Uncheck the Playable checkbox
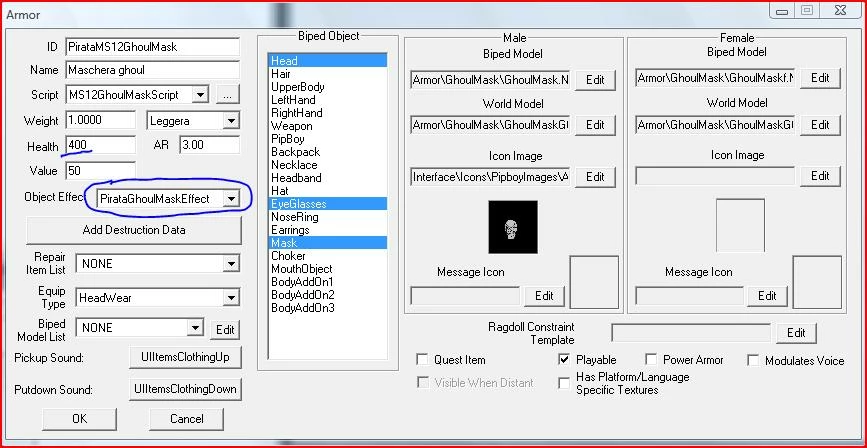This screenshot has width=867, height=448. click(x=564, y=360)
